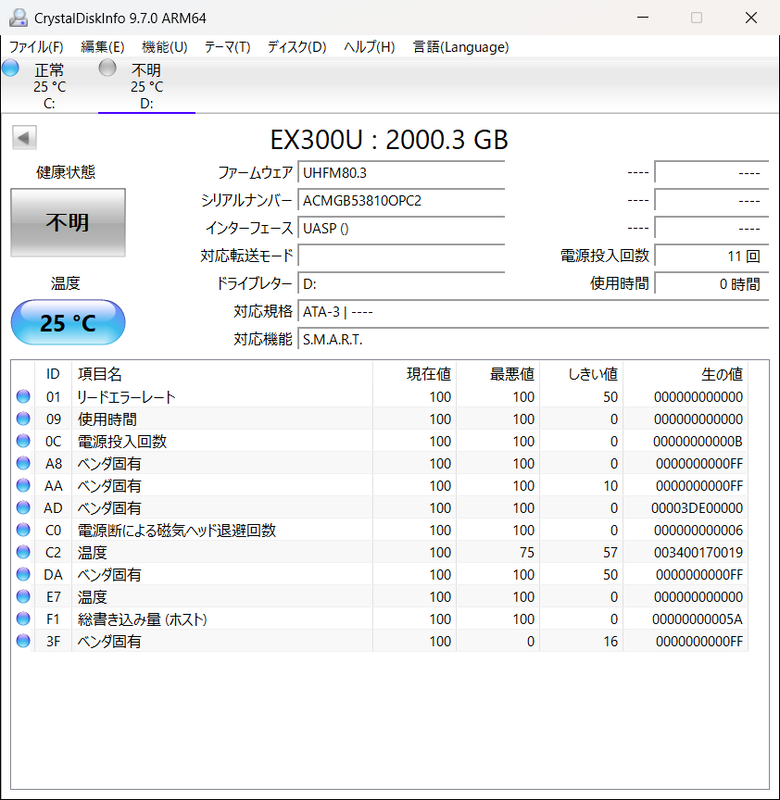780x800 pixels.
Task: Click status orb of row AA ベンダ固有
Action: tap(23, 485)
